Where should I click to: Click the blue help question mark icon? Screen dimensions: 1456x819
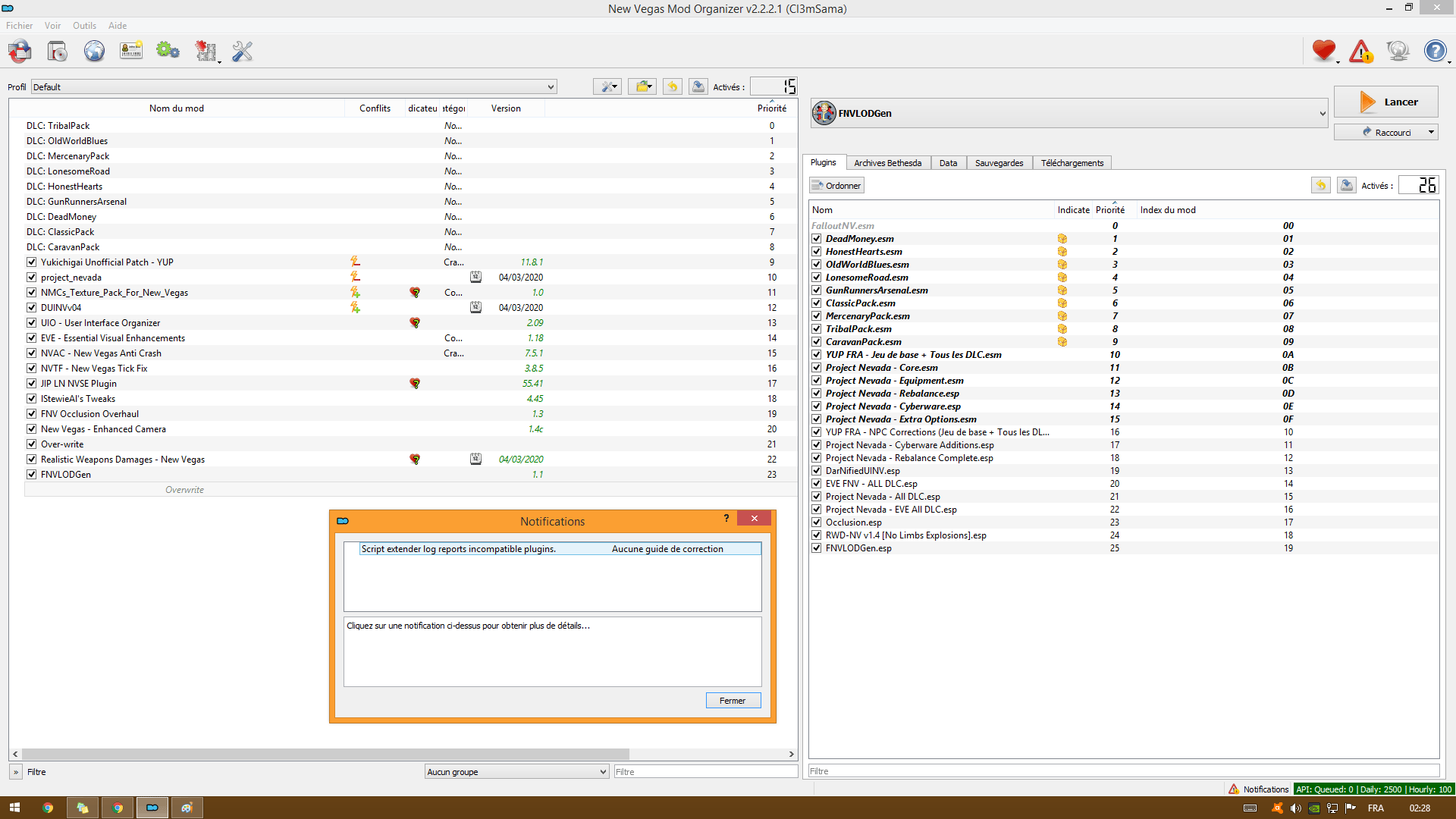click(1435, 52)
